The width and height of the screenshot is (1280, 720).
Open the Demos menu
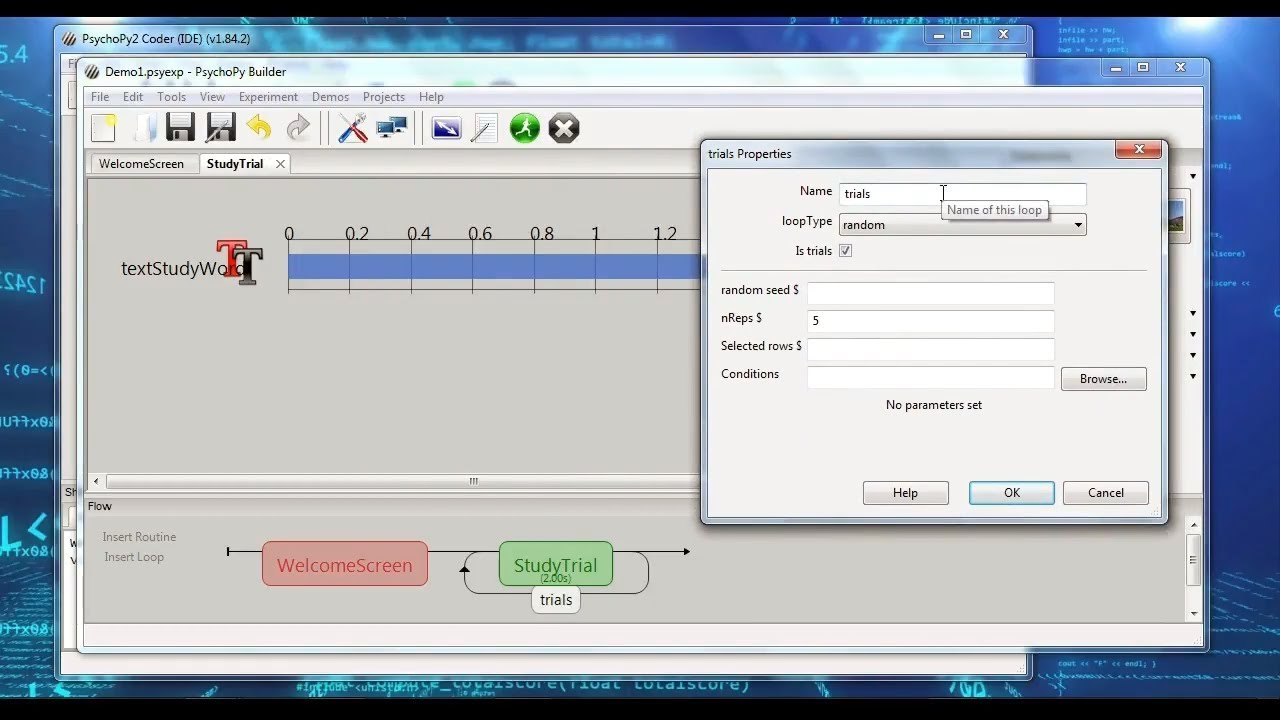point(330,97)
